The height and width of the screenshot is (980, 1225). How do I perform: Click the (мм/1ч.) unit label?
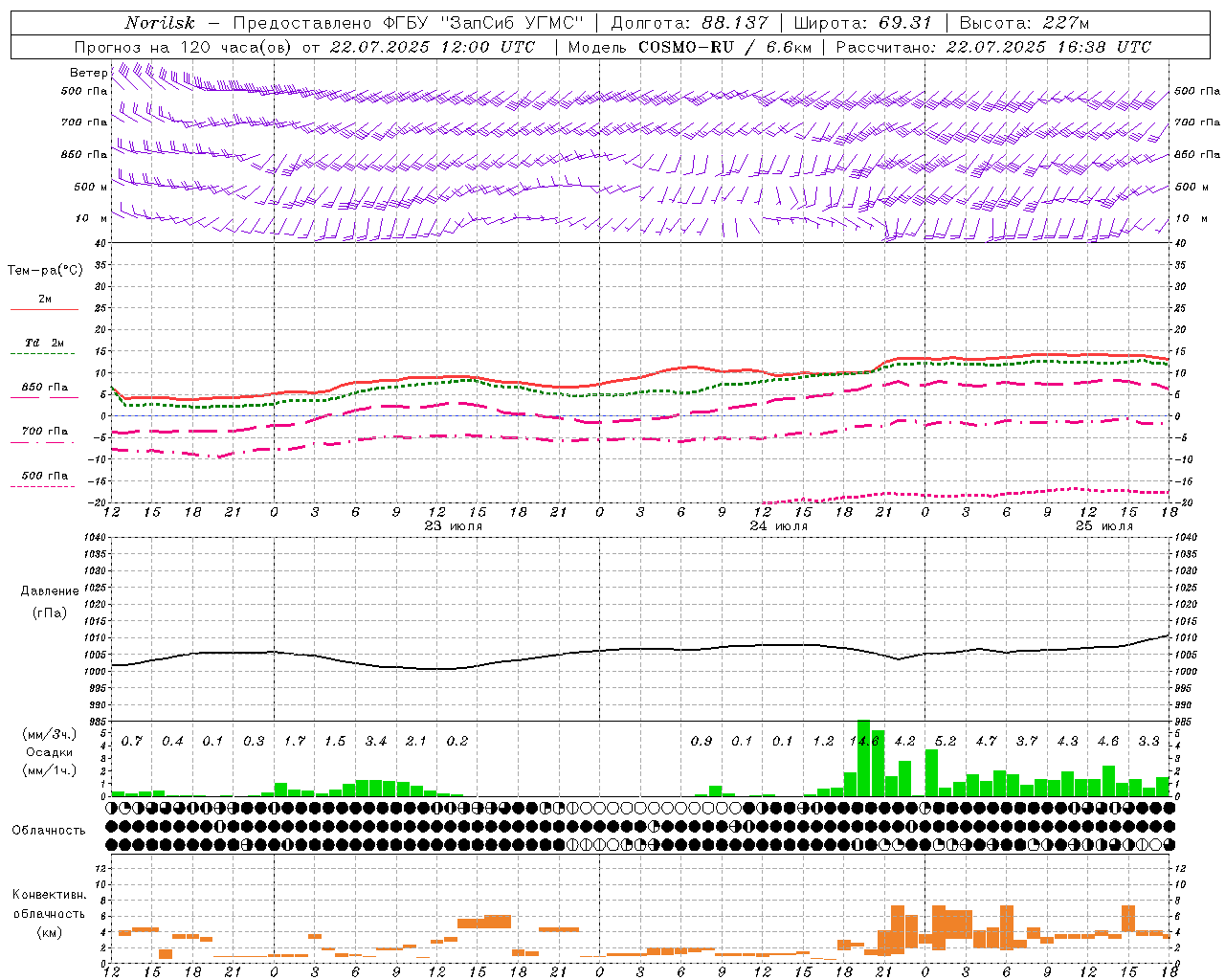point(50,770)
